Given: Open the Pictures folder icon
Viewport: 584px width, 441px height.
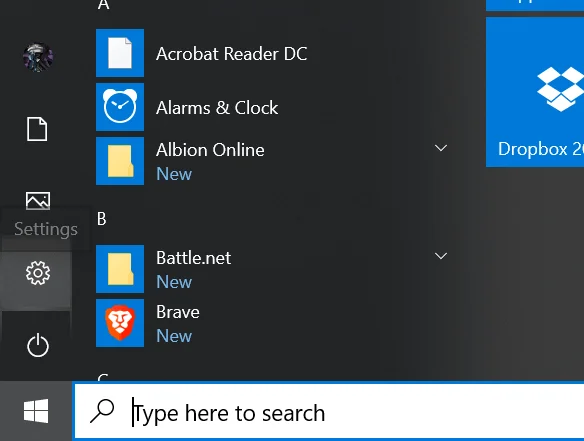Looking at the screenshot, I should (38, 201).
